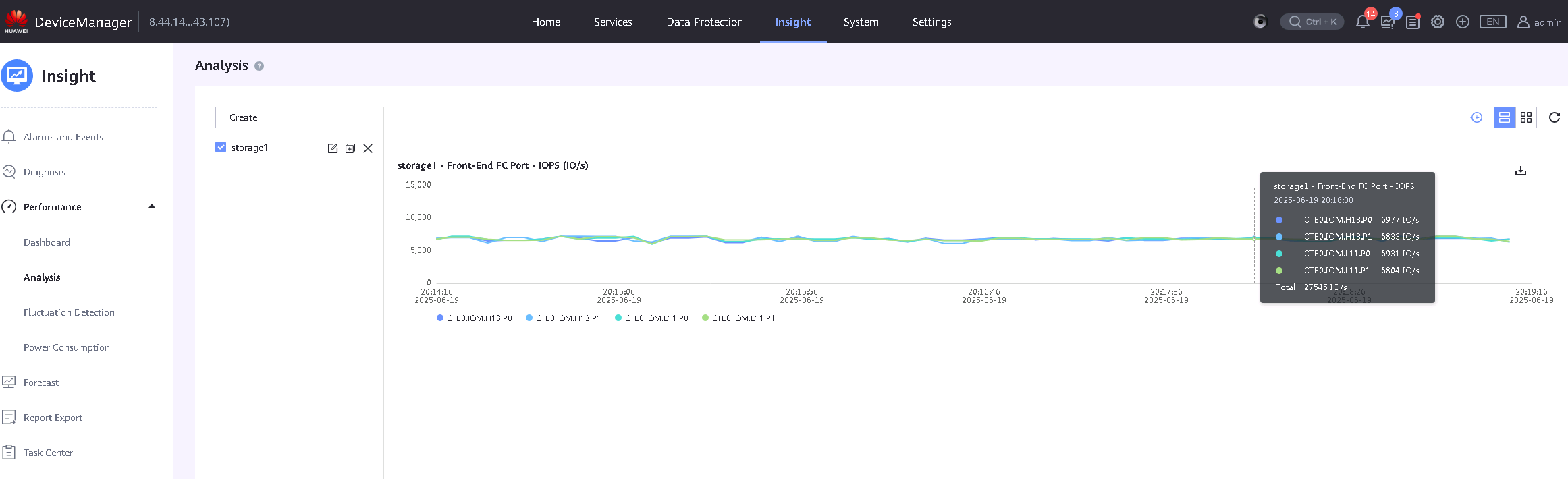Open Alarms and Events in sidebar

(x=63, y=137)
